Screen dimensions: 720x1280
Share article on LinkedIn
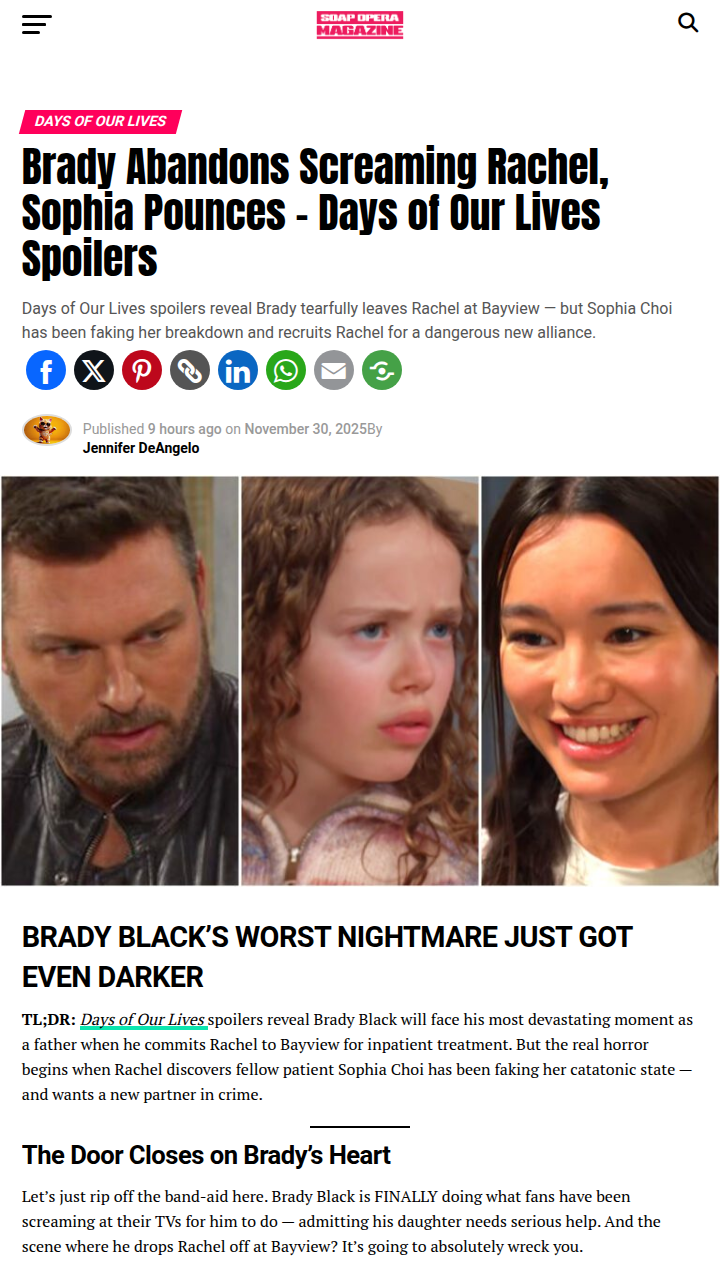point(238,370)
